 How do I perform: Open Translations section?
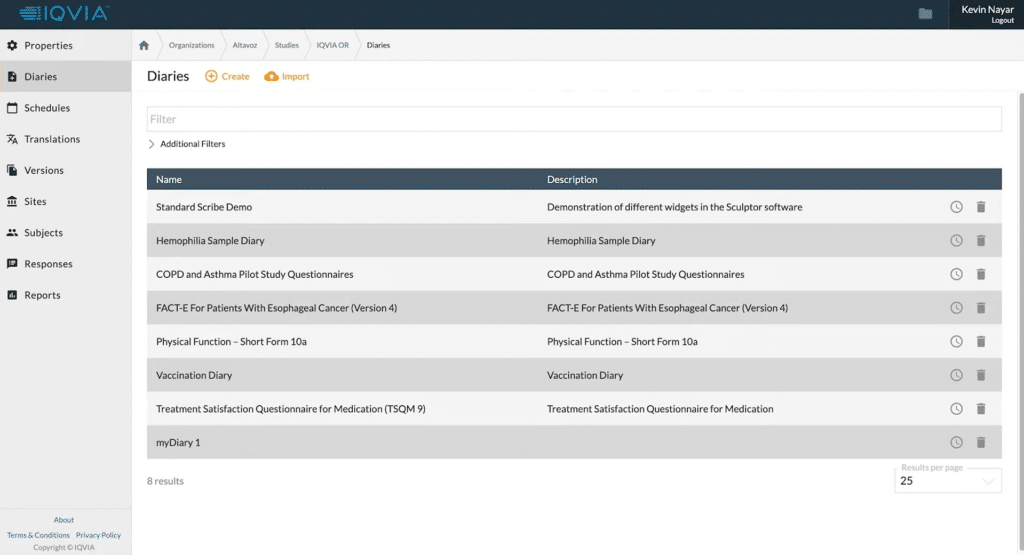[65, 139]
